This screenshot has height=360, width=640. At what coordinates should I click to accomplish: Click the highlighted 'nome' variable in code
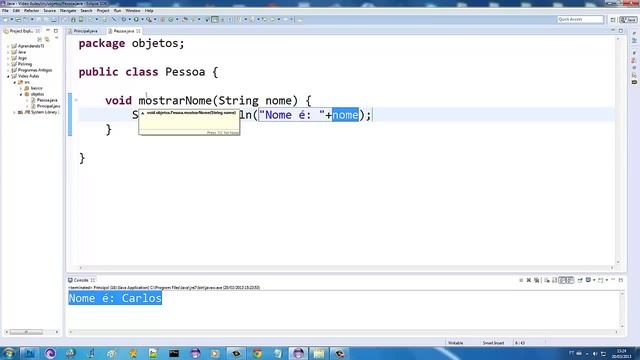tap(345, 115)
